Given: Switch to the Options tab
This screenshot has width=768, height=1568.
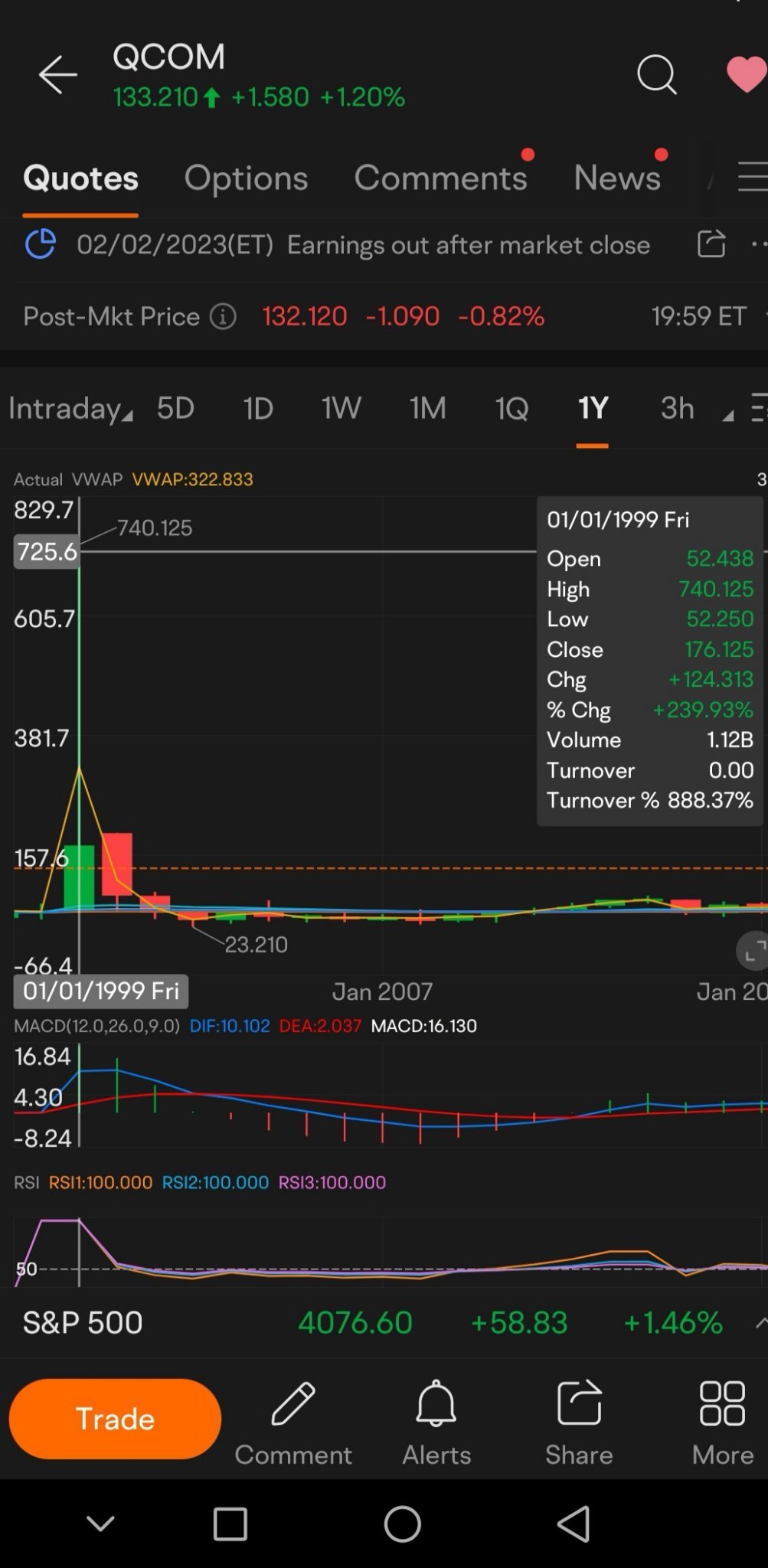Looking at the screenshot, I should point(246,178).
